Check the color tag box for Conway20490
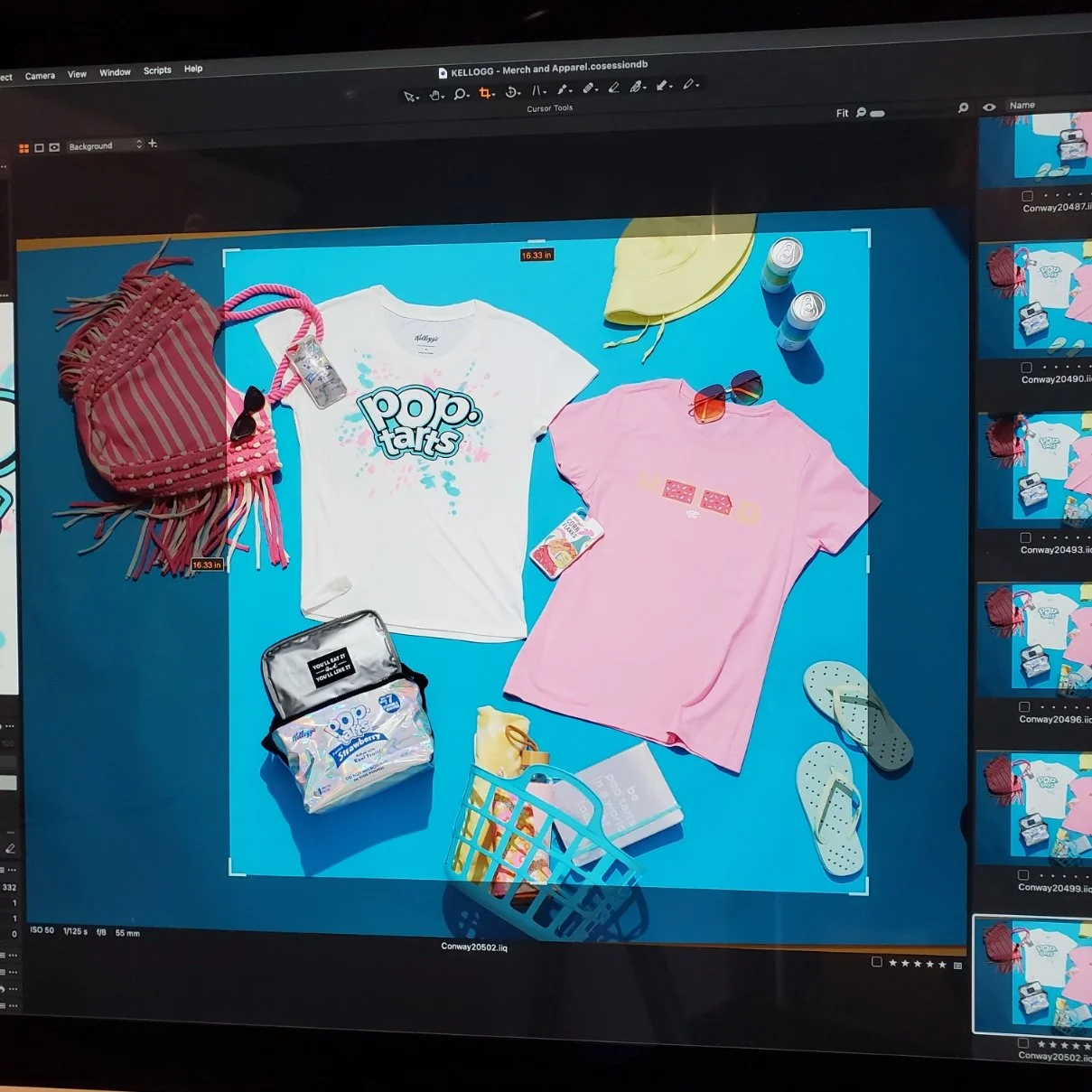Viewport: 1092px width, 1092px height. (1026, 368)
